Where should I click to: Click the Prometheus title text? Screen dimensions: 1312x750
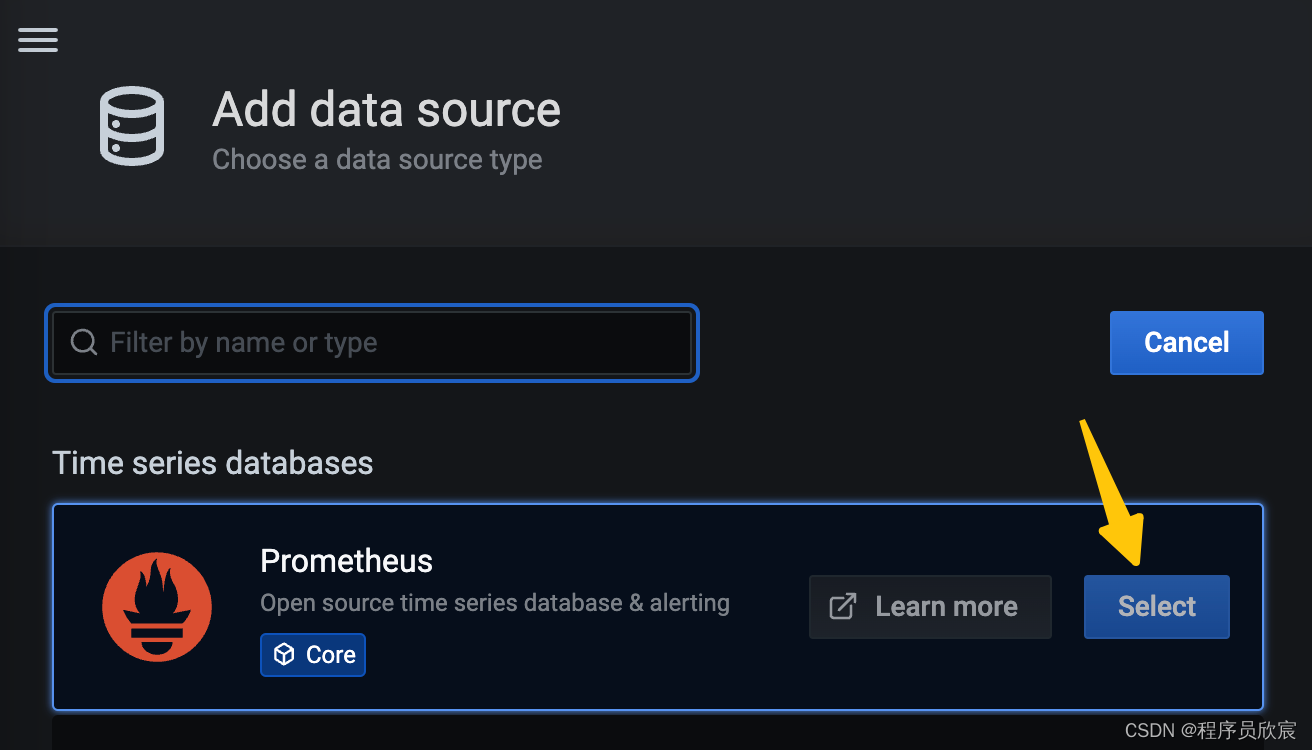click(346, 561)
